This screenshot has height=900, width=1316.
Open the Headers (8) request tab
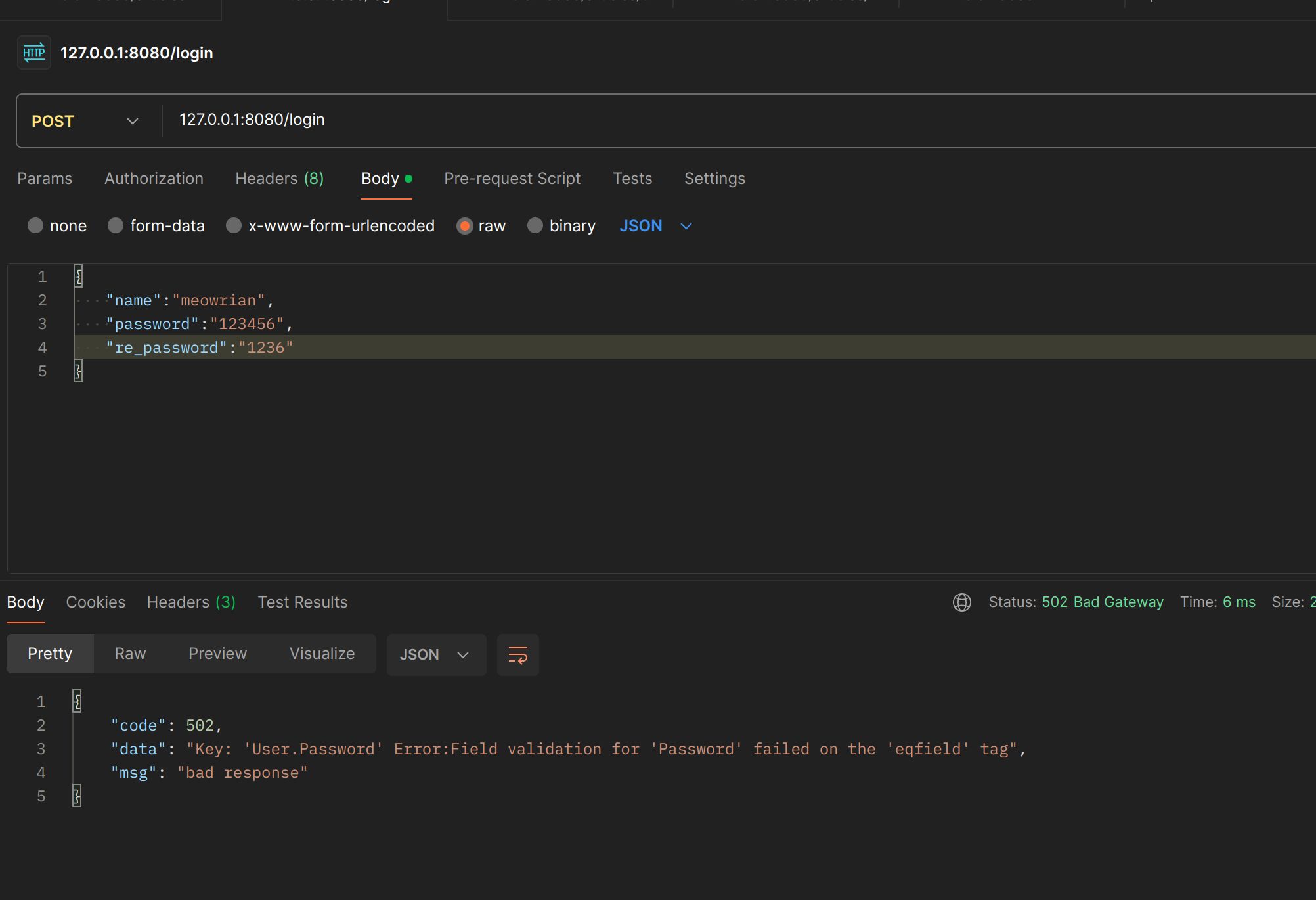[x=279, y=179]
